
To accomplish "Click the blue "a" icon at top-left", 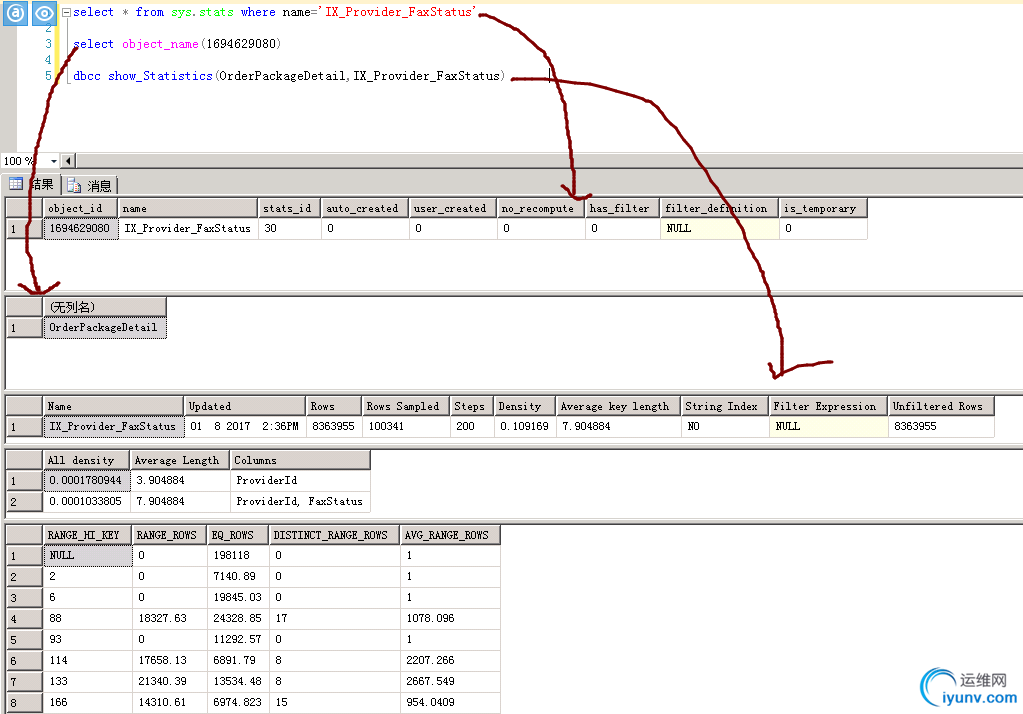I will [15, 13].
